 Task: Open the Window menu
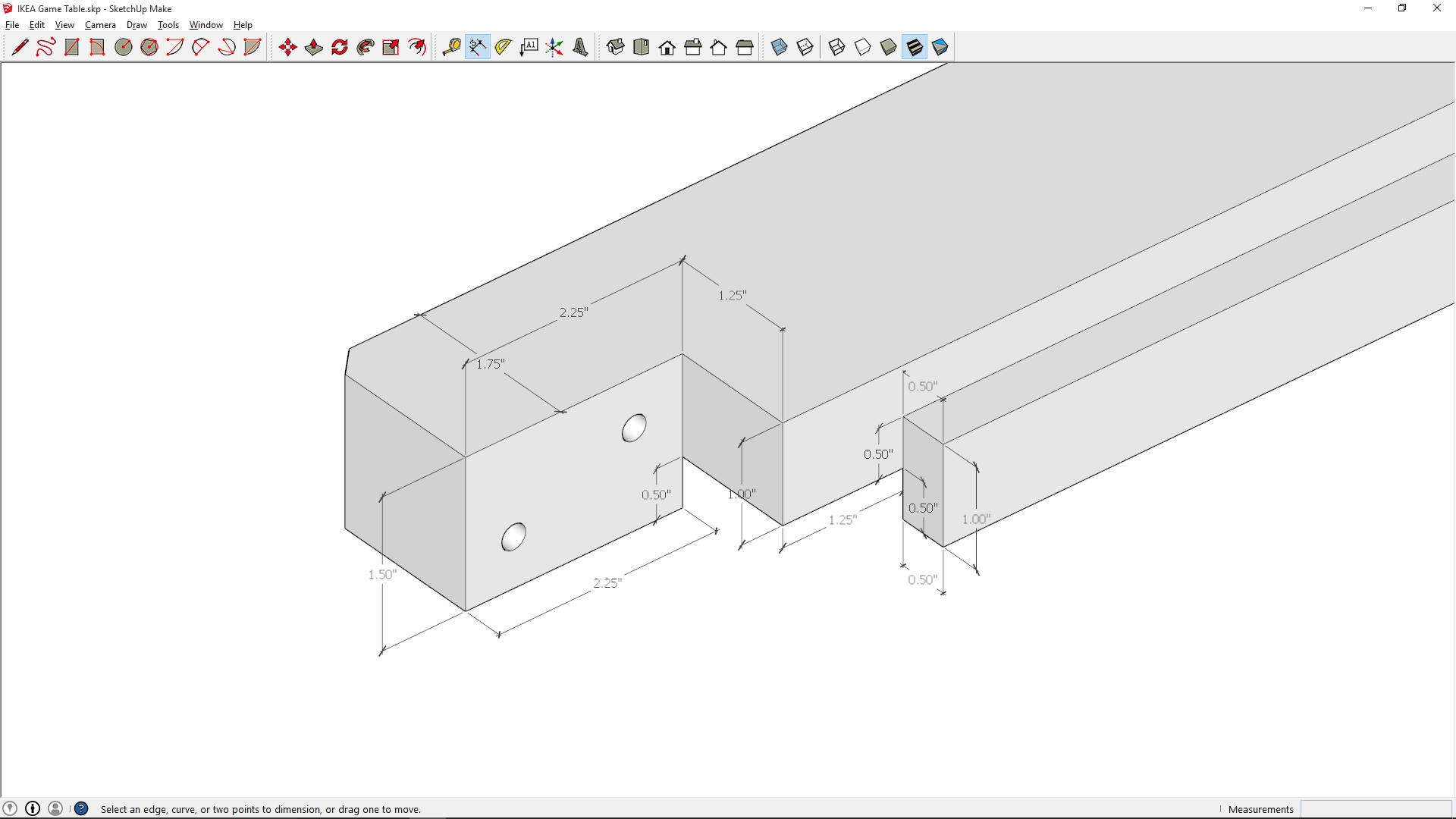tap(206, 25)
